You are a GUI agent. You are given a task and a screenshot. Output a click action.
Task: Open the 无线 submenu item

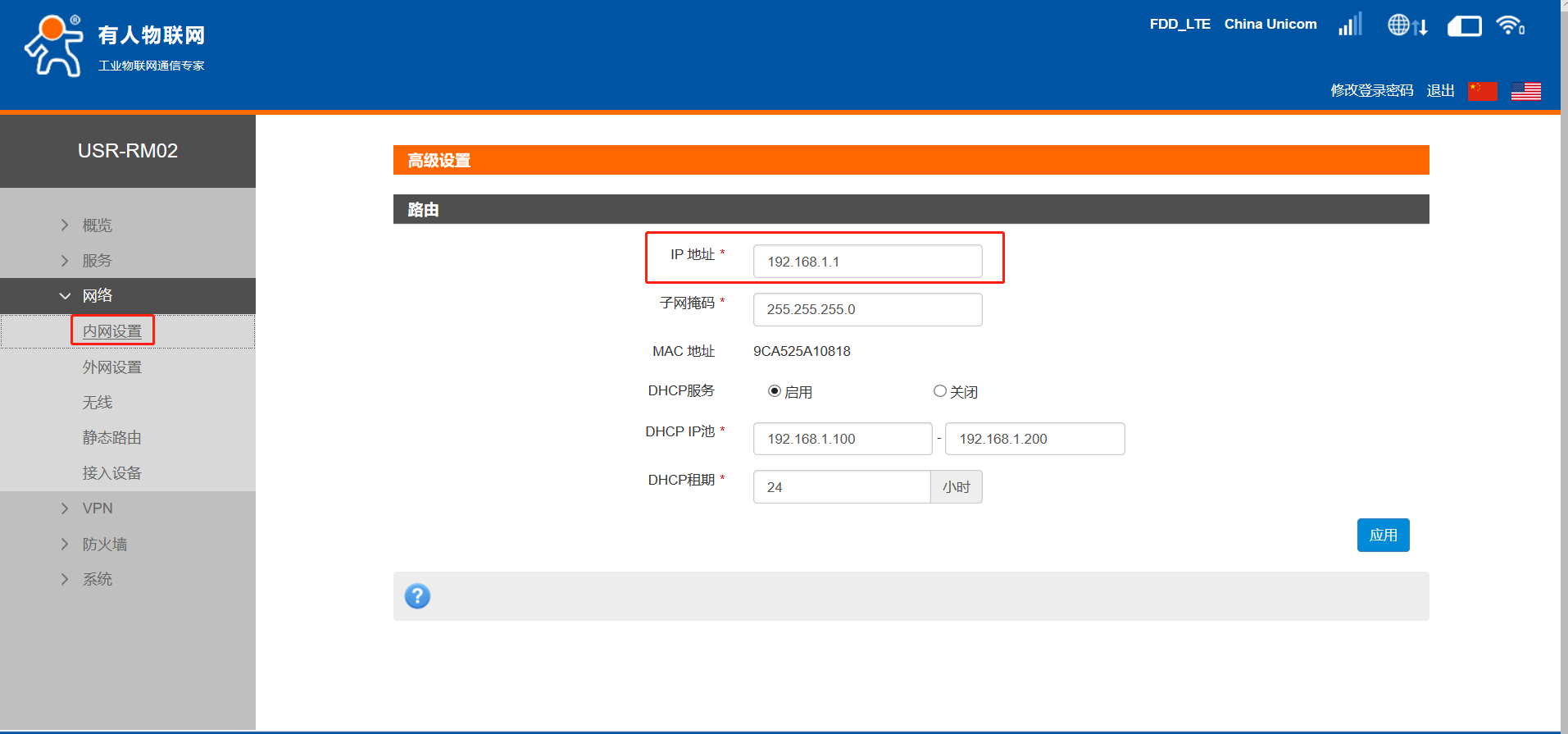tap(98, 403)
